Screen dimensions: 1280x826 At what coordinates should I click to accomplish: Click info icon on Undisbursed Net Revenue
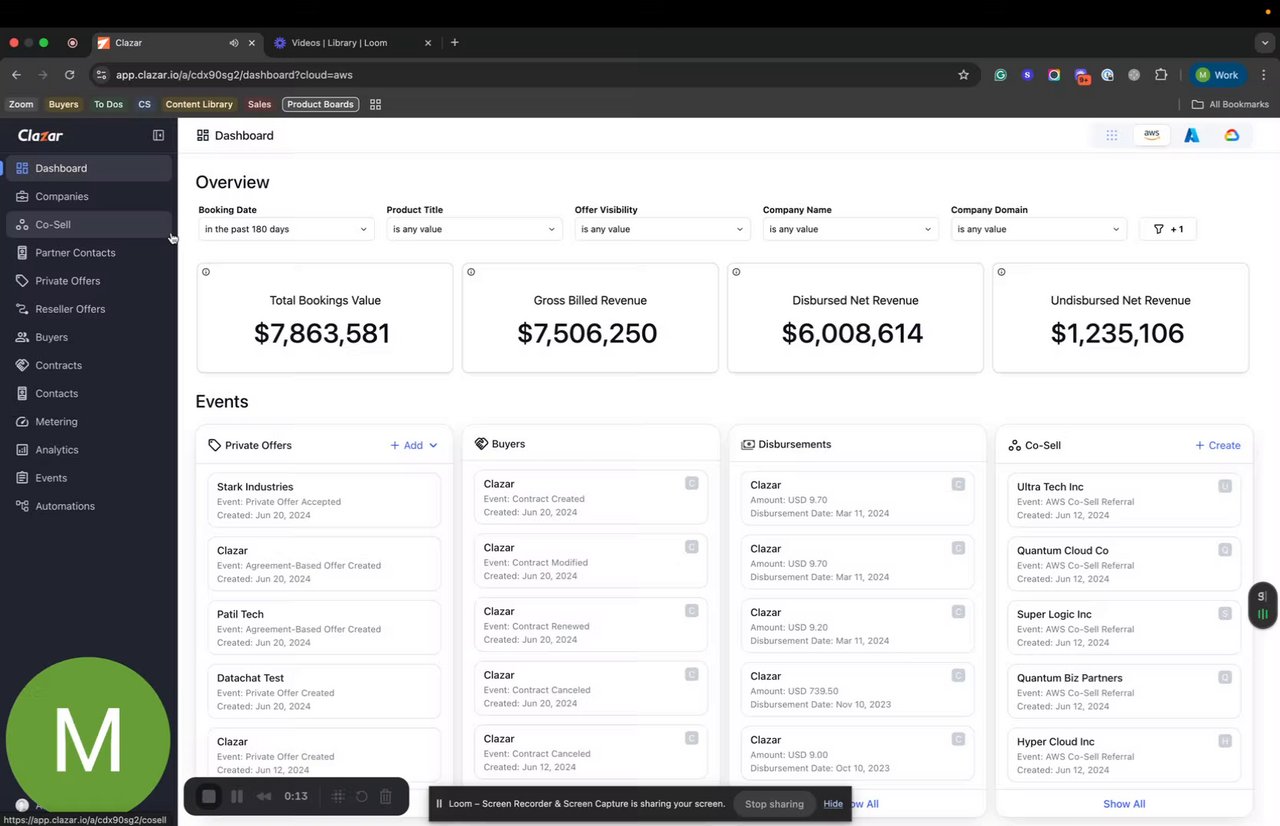tap(1001, 272)
